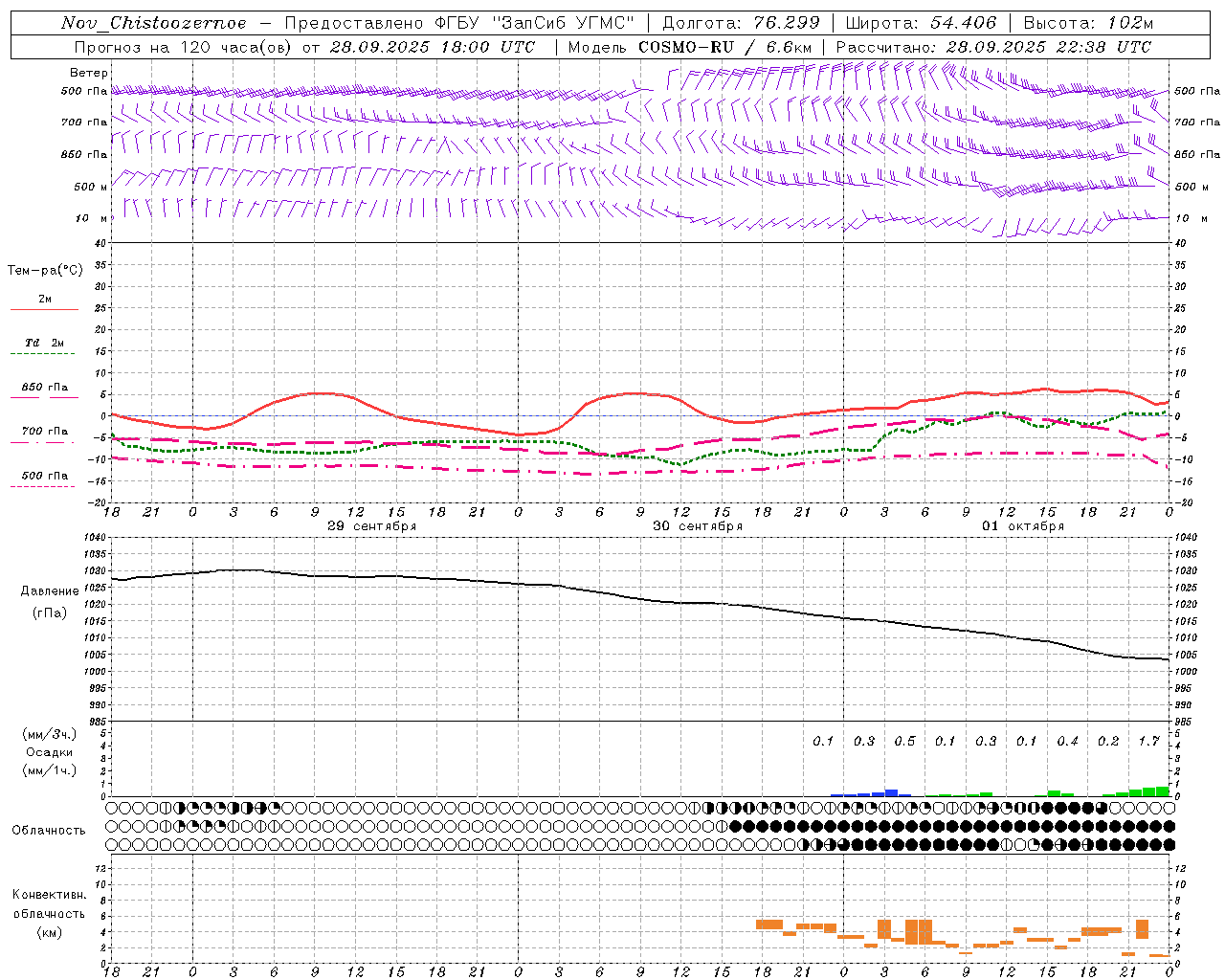Image resolution: width=1225 pixels, height=980 pixels.
Task: Click the '29 сентября' date label
Action: [371, 526]
